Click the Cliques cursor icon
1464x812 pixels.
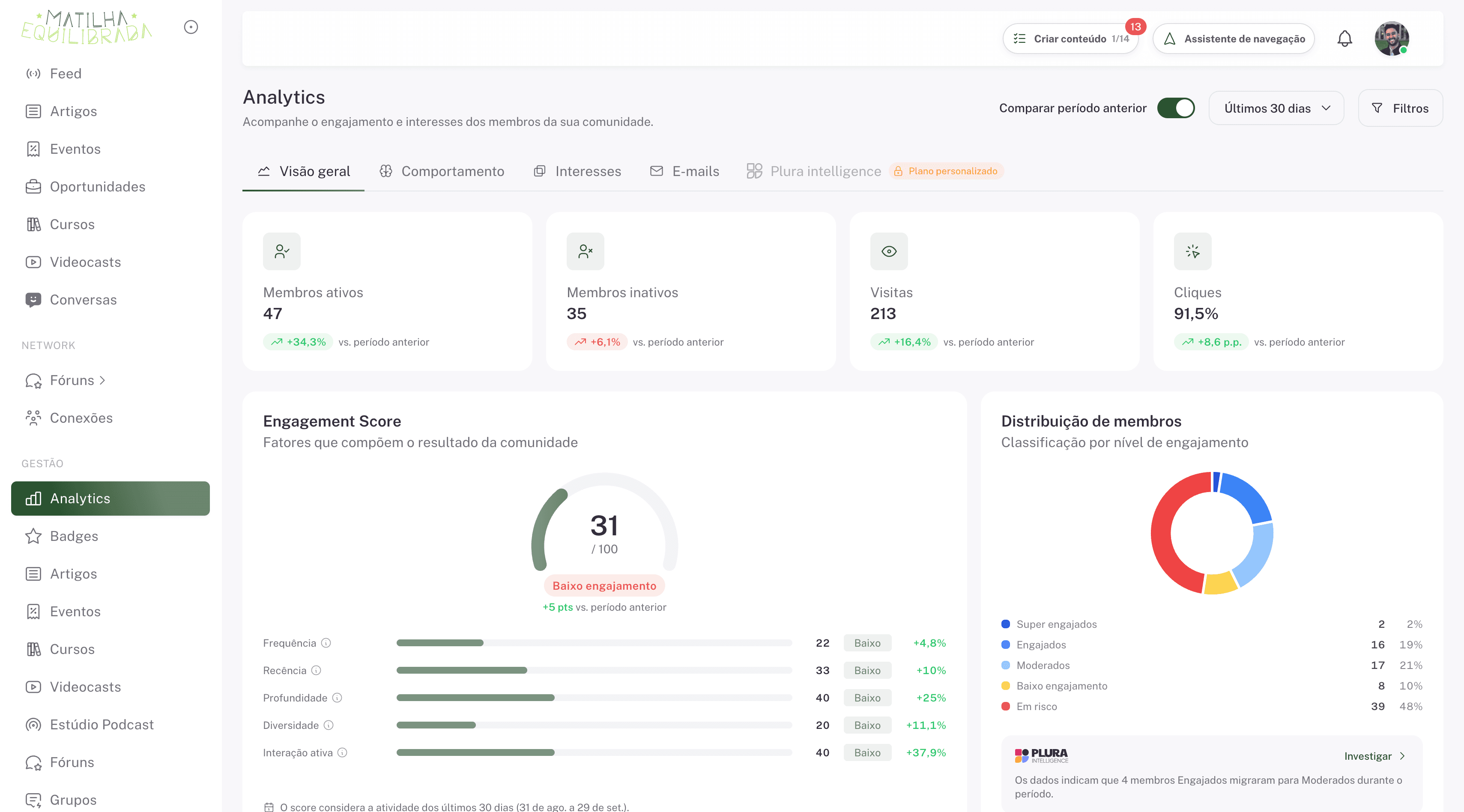click(1192, 251)
